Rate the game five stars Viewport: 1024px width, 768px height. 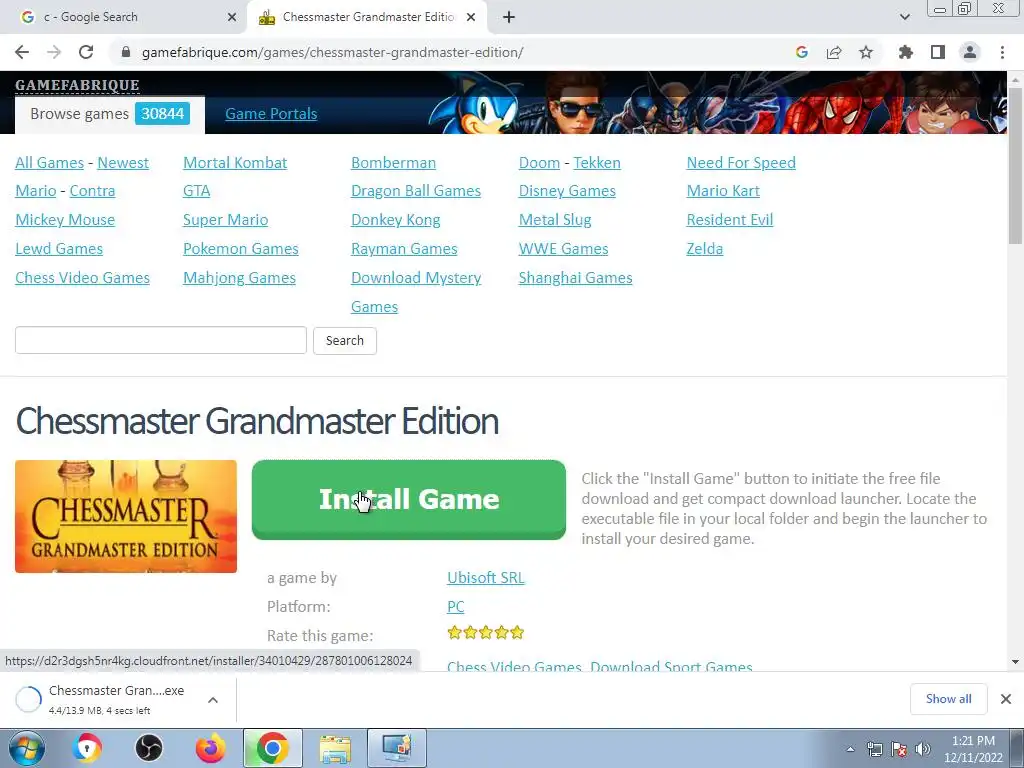point(517,632)
